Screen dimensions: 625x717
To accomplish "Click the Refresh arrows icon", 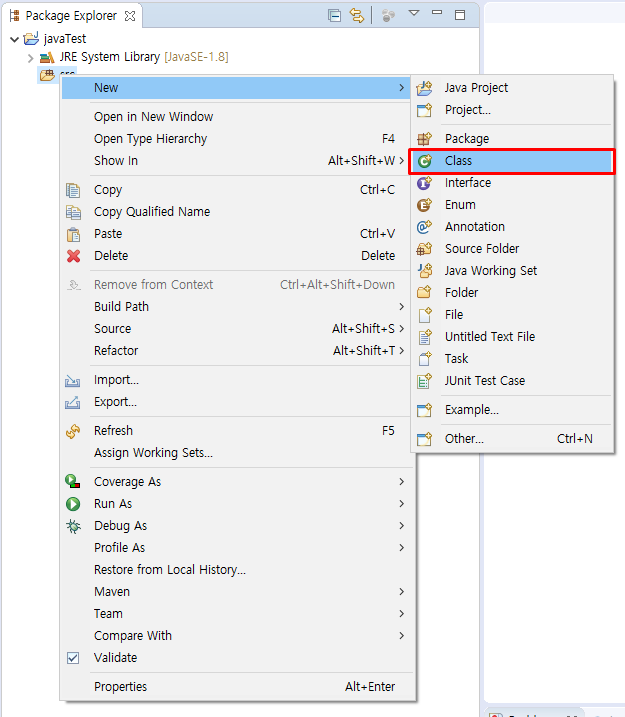I will 73,431.
